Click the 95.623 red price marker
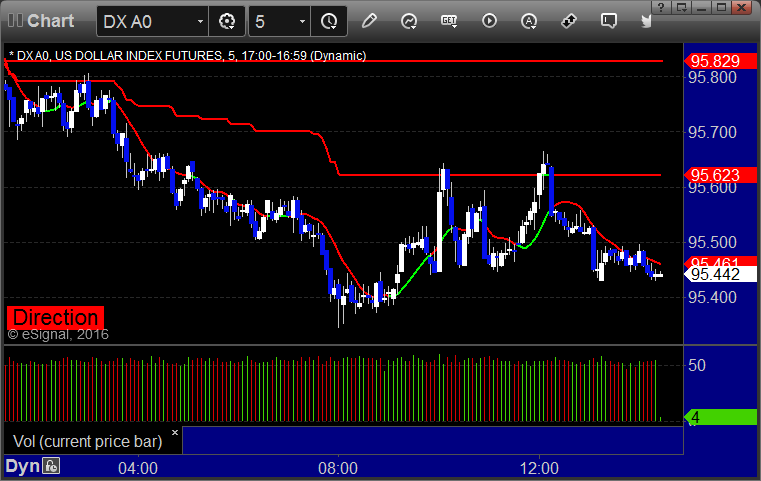Viewport: 761px width, 481px height. click(x=720, y=175)
